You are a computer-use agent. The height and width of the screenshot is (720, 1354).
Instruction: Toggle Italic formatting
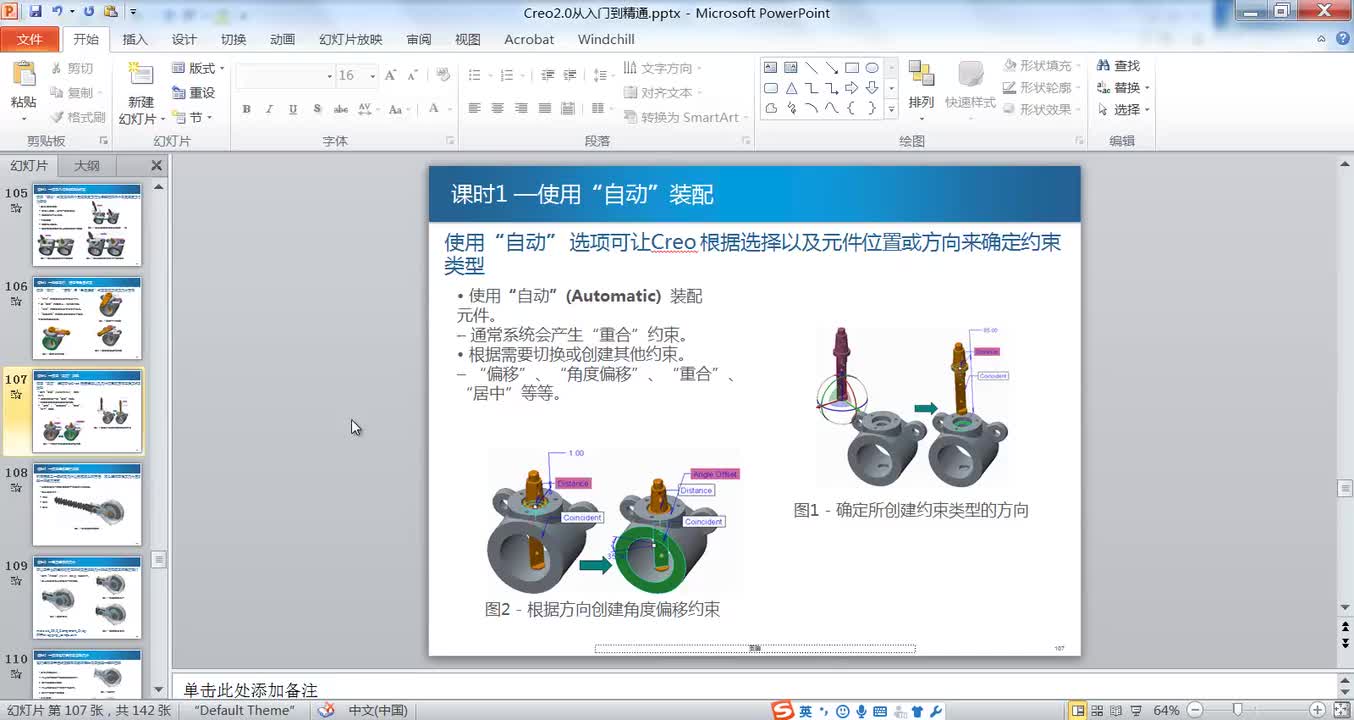click(270, 109)
